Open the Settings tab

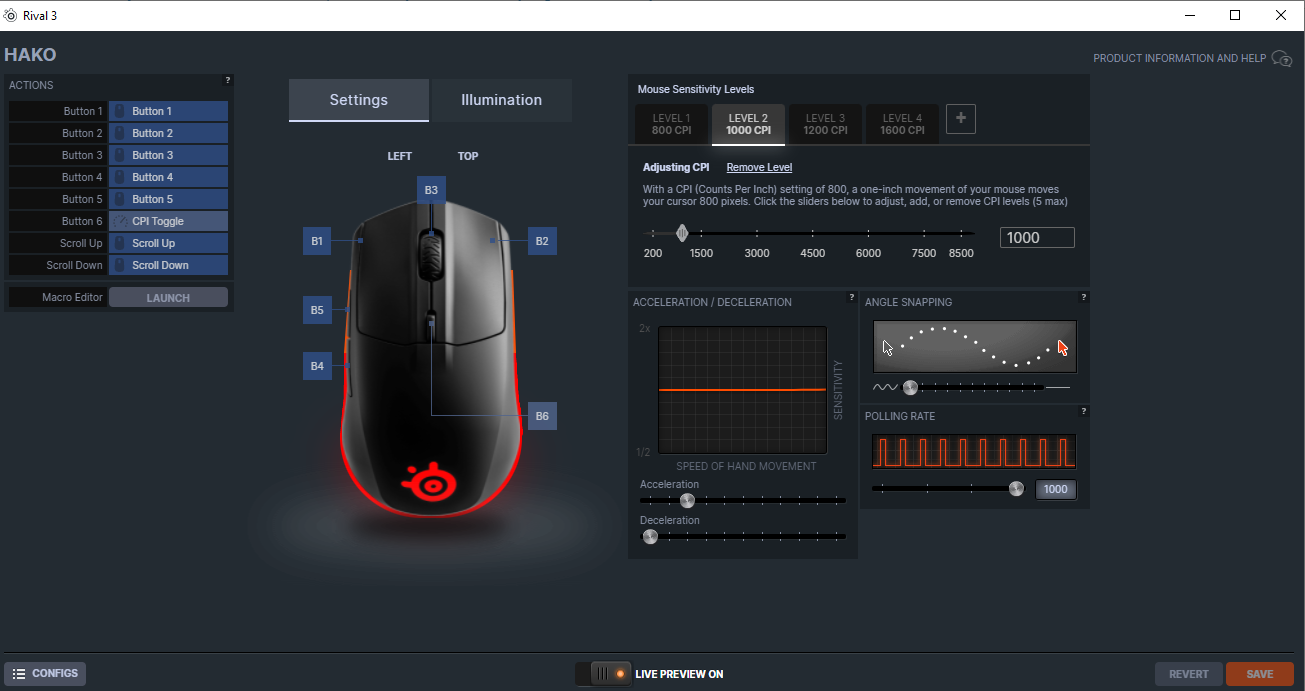(359, 100)
